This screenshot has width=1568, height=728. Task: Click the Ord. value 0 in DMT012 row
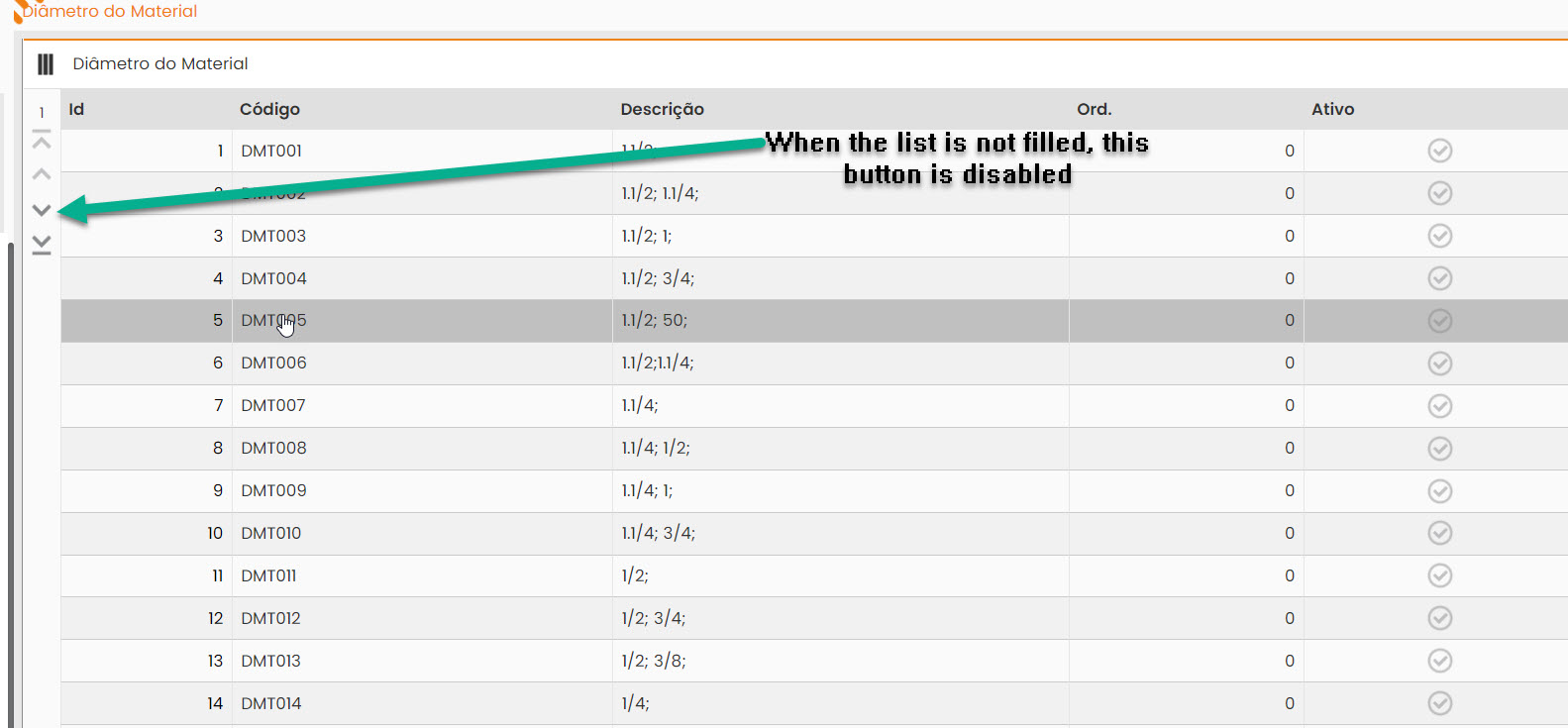pos(1290,618)
